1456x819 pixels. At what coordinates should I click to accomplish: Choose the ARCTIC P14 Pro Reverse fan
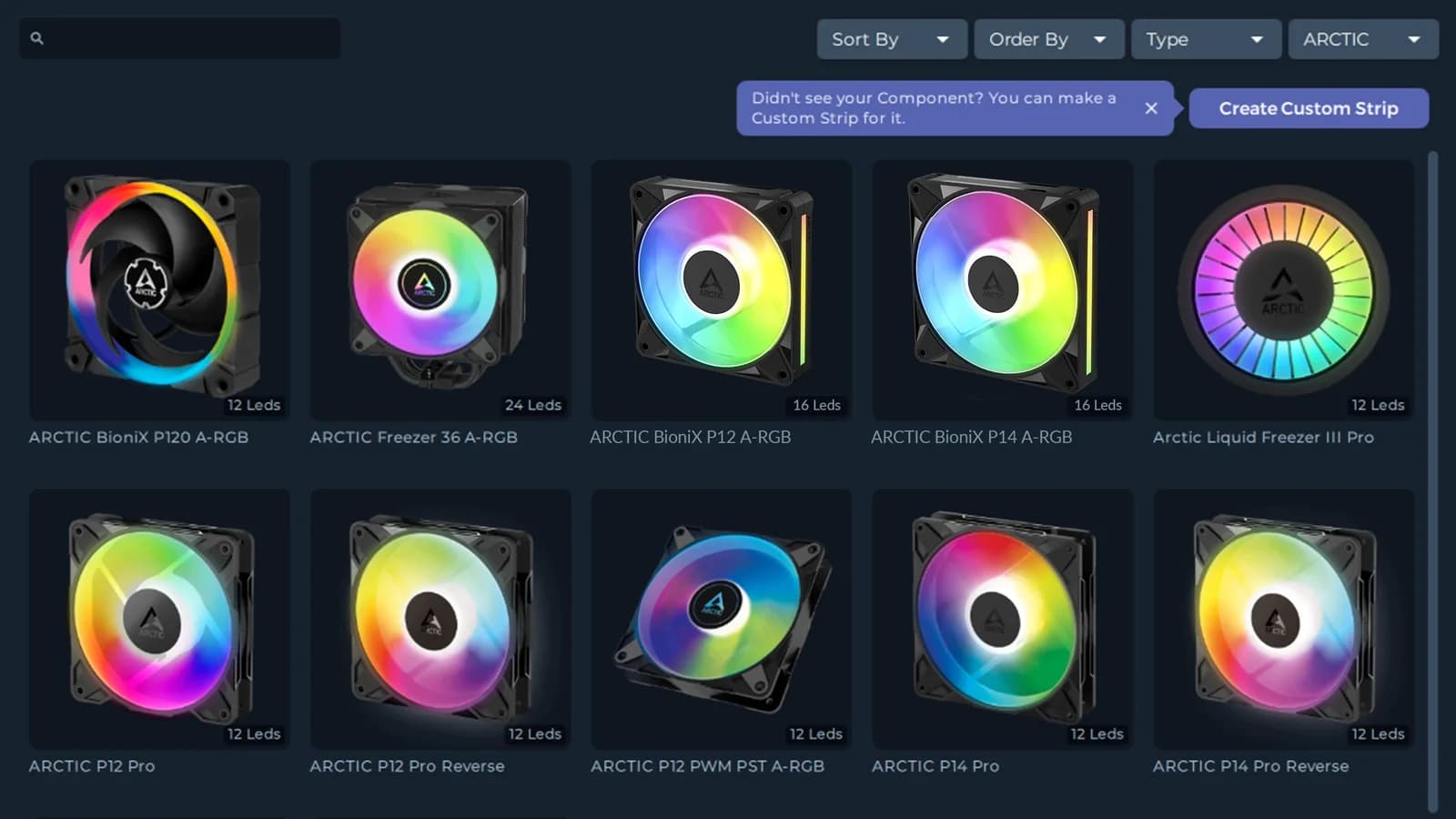(x=1284, y=619)
